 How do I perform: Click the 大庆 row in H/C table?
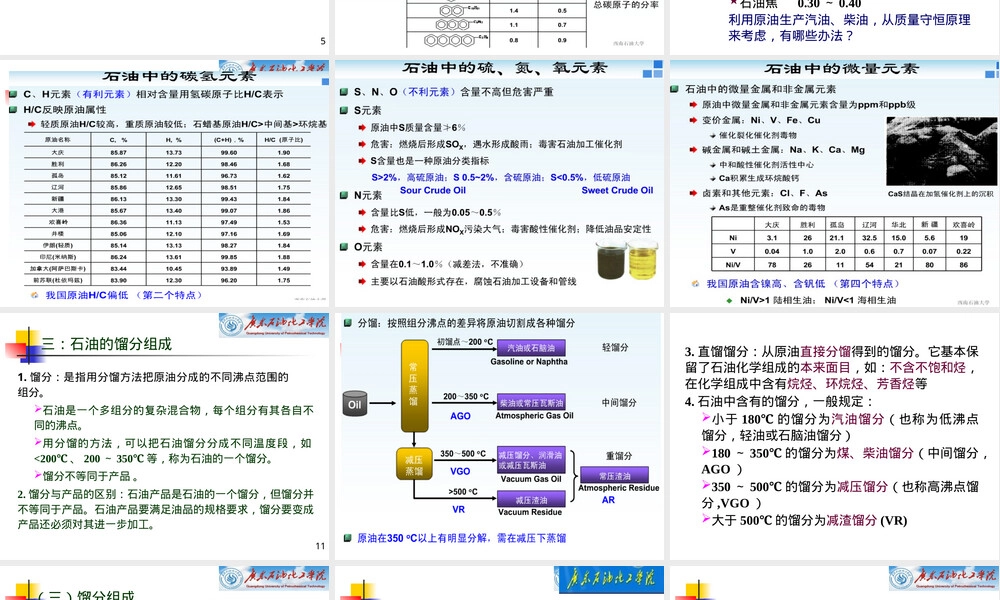point(168,152)
